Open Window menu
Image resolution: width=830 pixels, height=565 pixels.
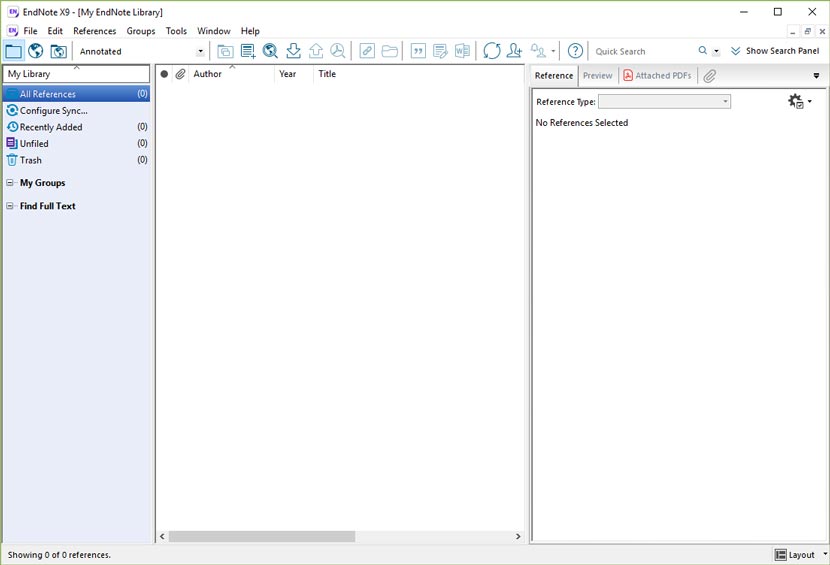pyautogui.click(x=214, y=31)
